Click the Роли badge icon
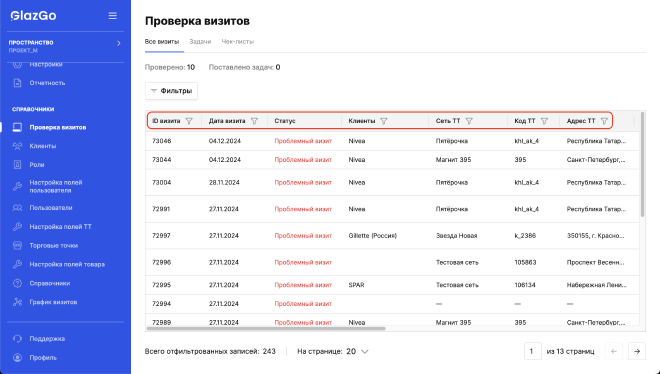 [17, 165]
